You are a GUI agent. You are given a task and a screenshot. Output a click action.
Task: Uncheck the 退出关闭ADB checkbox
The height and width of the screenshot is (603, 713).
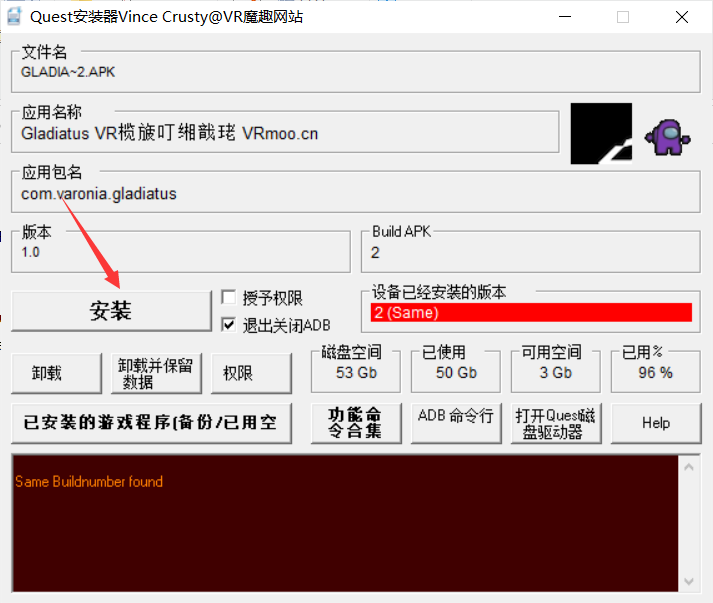pyautogui.click(x=228, y=325)
